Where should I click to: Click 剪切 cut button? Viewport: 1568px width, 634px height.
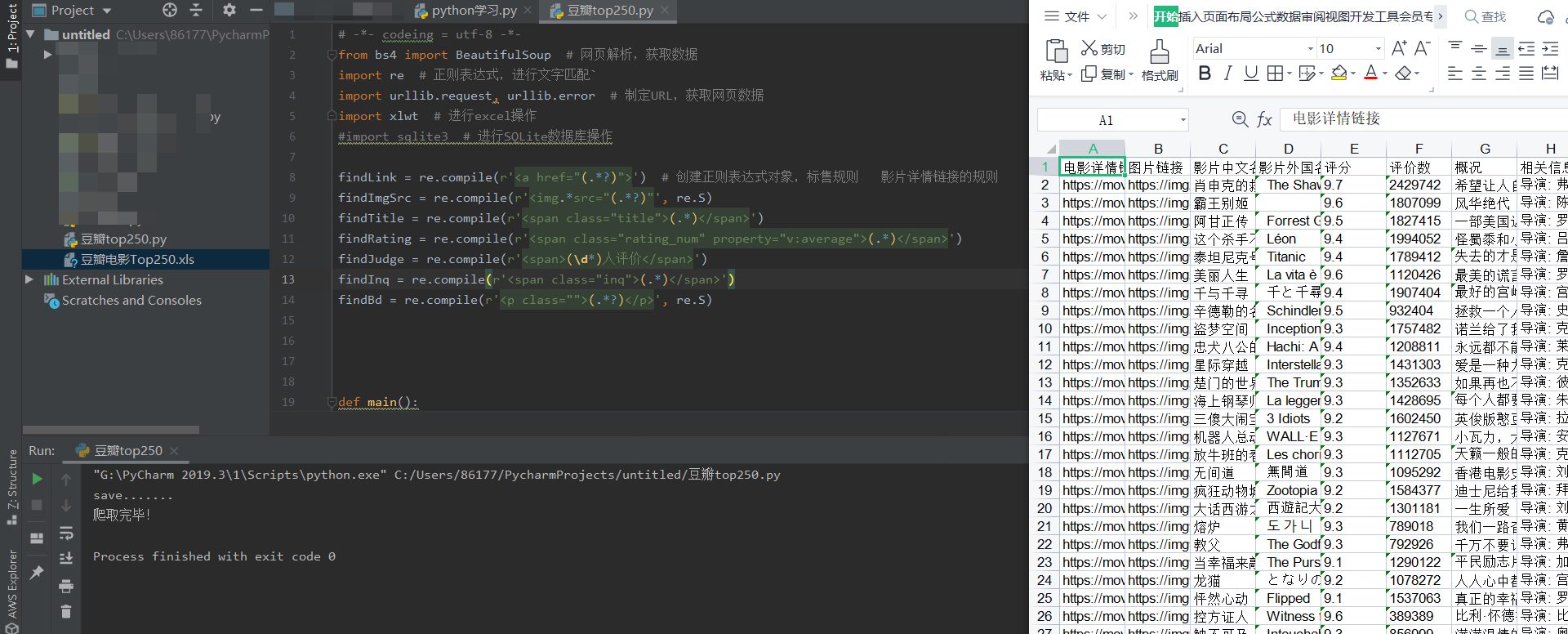1103,49
